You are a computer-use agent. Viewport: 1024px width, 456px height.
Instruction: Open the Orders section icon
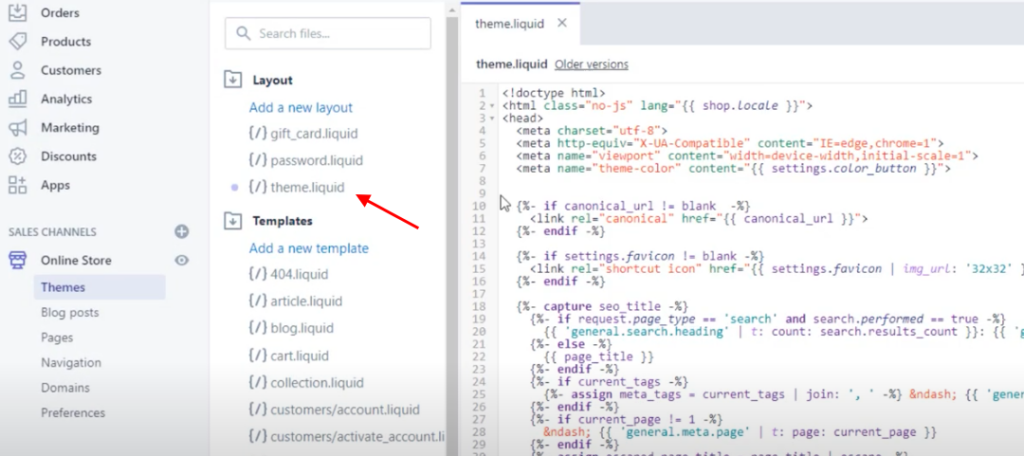pos(18,12)
